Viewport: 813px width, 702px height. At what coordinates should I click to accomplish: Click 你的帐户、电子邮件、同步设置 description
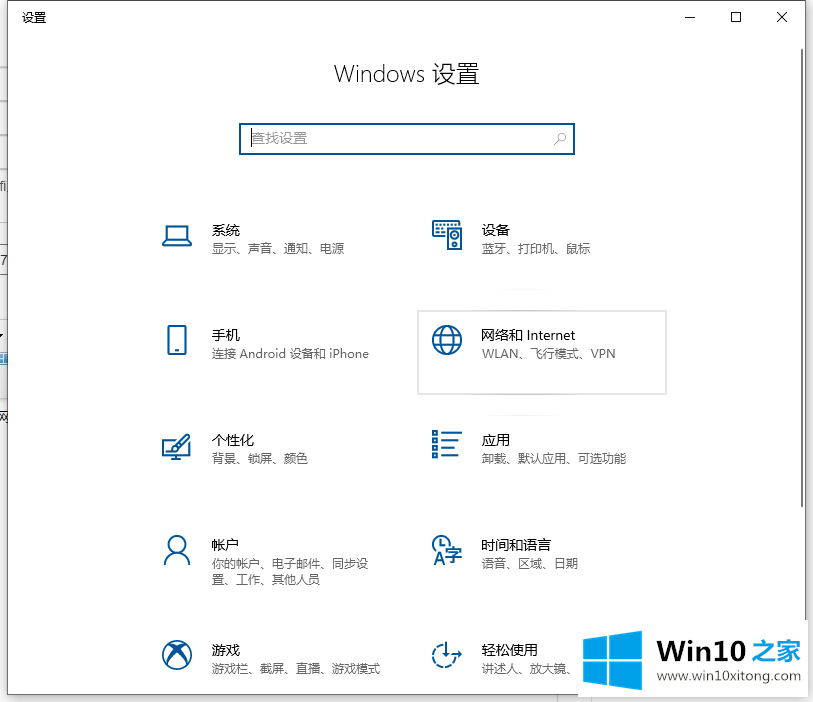coord(290,571)
